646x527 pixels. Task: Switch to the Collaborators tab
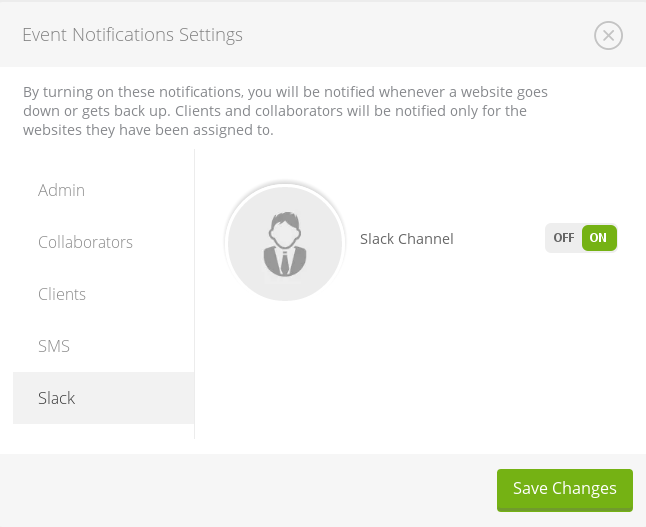(x=85, y=242)
